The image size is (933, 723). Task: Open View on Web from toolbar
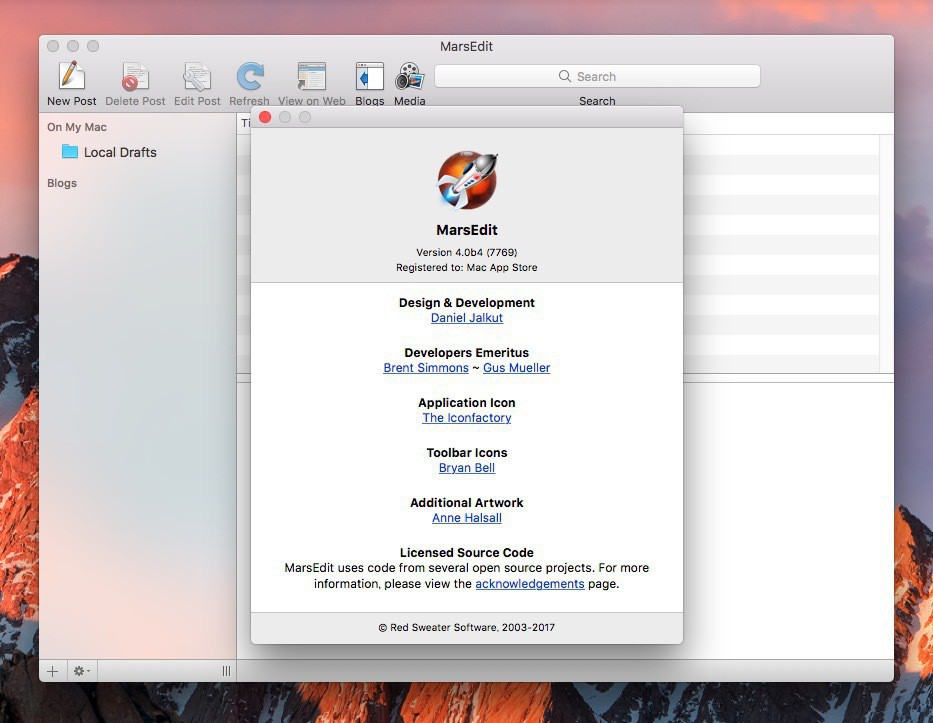point(311,77)
